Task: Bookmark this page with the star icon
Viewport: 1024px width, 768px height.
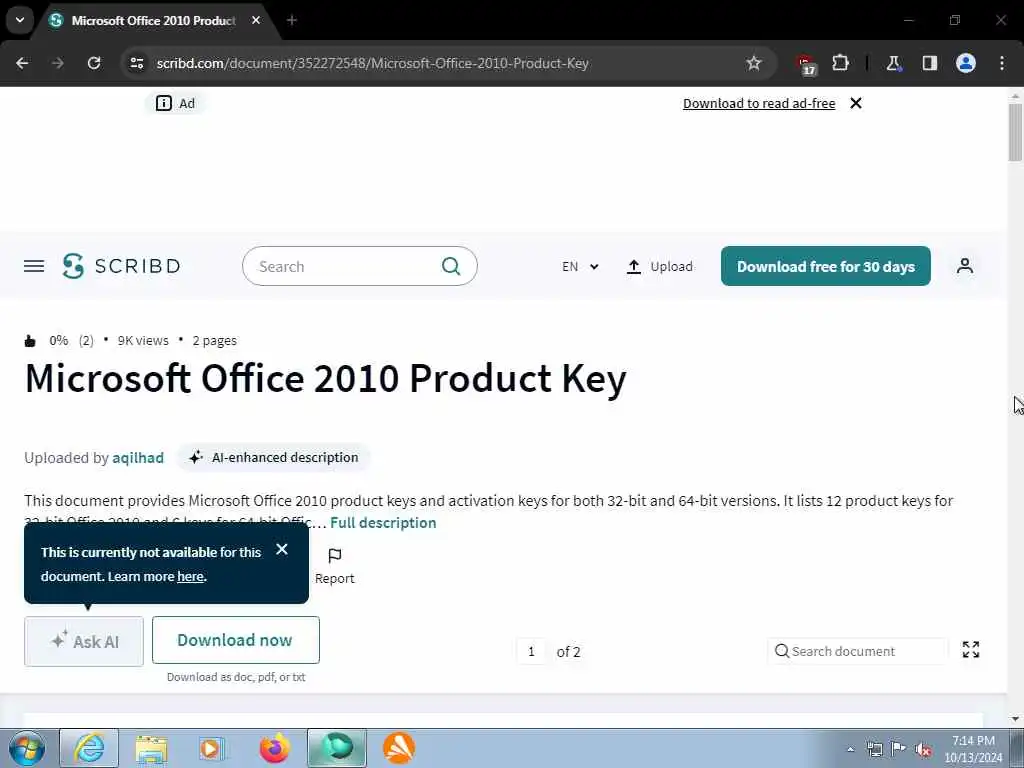Action: (x=754, y=63)
